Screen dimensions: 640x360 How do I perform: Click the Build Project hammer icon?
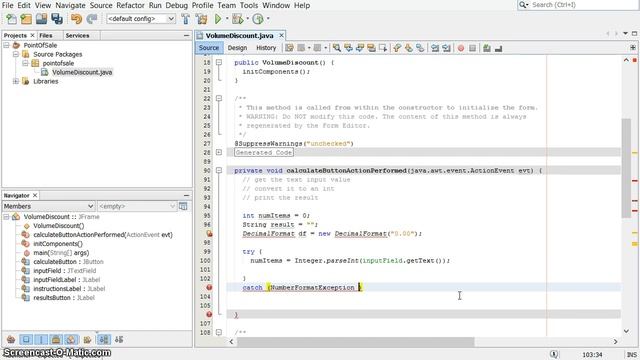pyautogui.click(x=186, y=19)
